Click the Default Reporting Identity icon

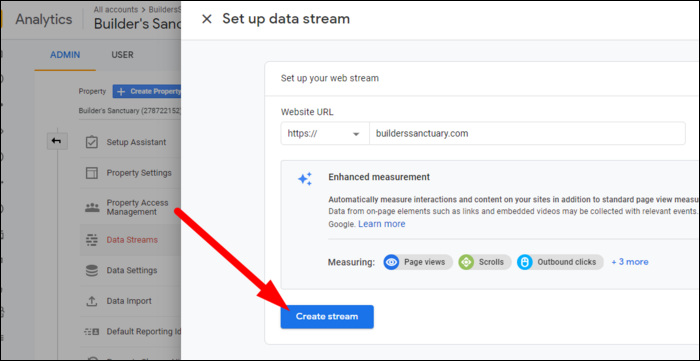92,332
